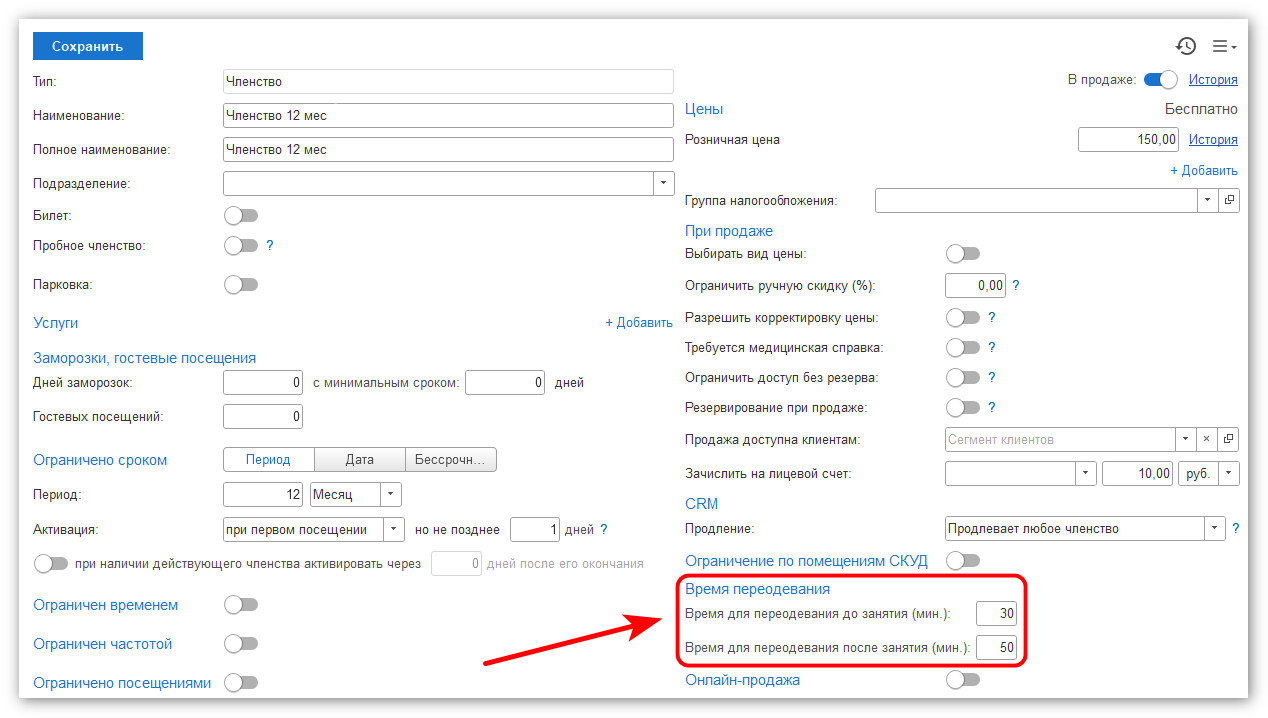This screenshot has height=718, width=1268.
Task: Show help for Пробное членство
Action: coord(270,245)
